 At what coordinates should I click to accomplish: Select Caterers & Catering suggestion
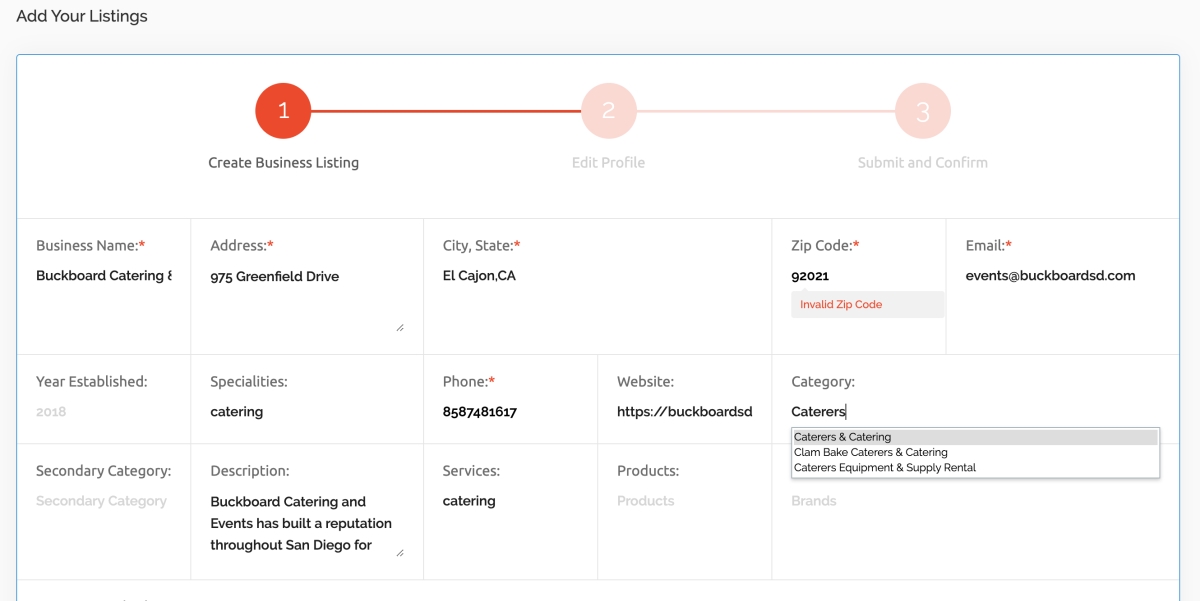975,437
